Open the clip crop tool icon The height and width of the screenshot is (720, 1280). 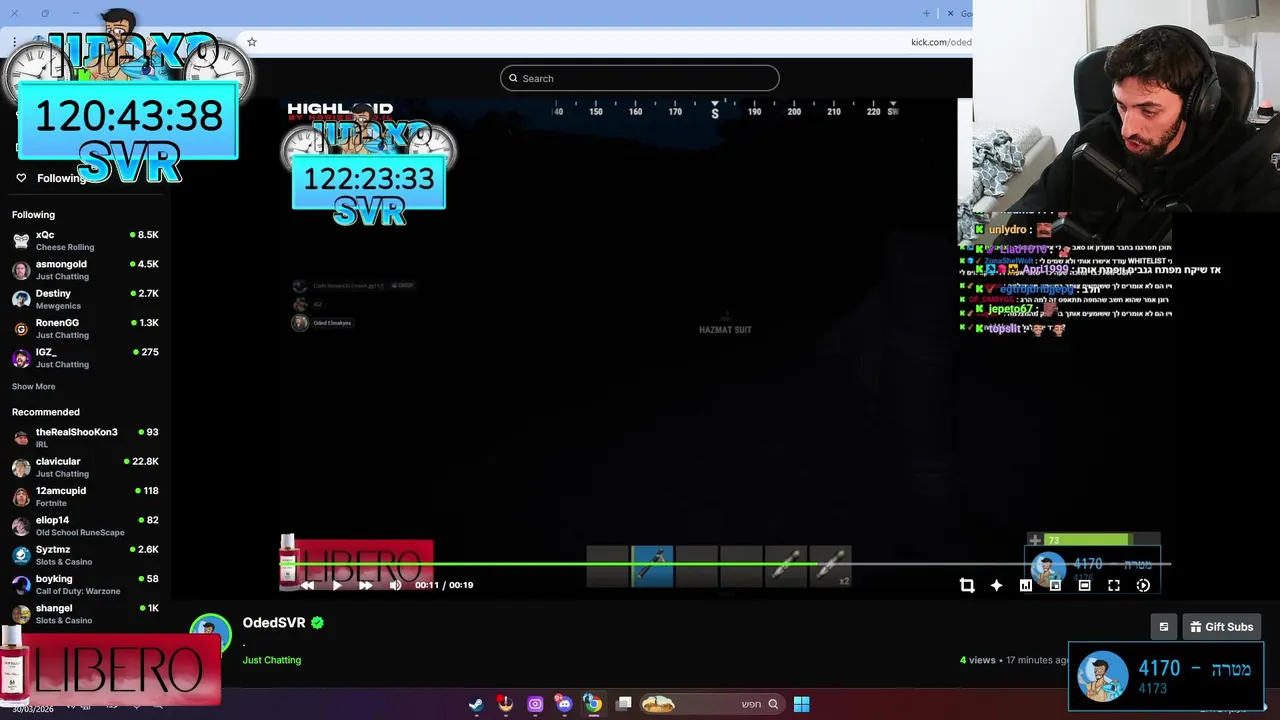967,585
